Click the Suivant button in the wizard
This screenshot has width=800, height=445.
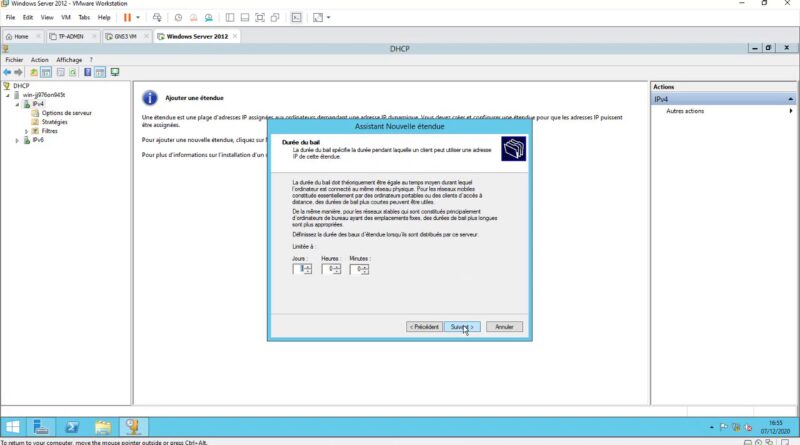coord(462,327)
